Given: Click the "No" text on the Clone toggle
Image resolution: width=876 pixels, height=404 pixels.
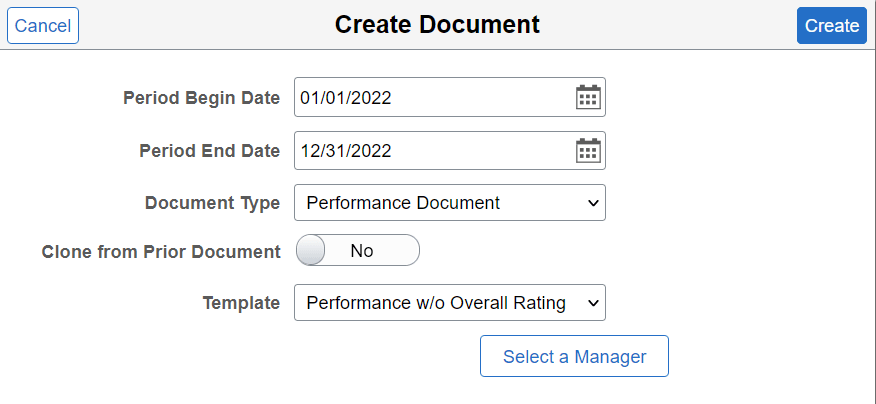Looking at the screenshot, I should point(362,251).
